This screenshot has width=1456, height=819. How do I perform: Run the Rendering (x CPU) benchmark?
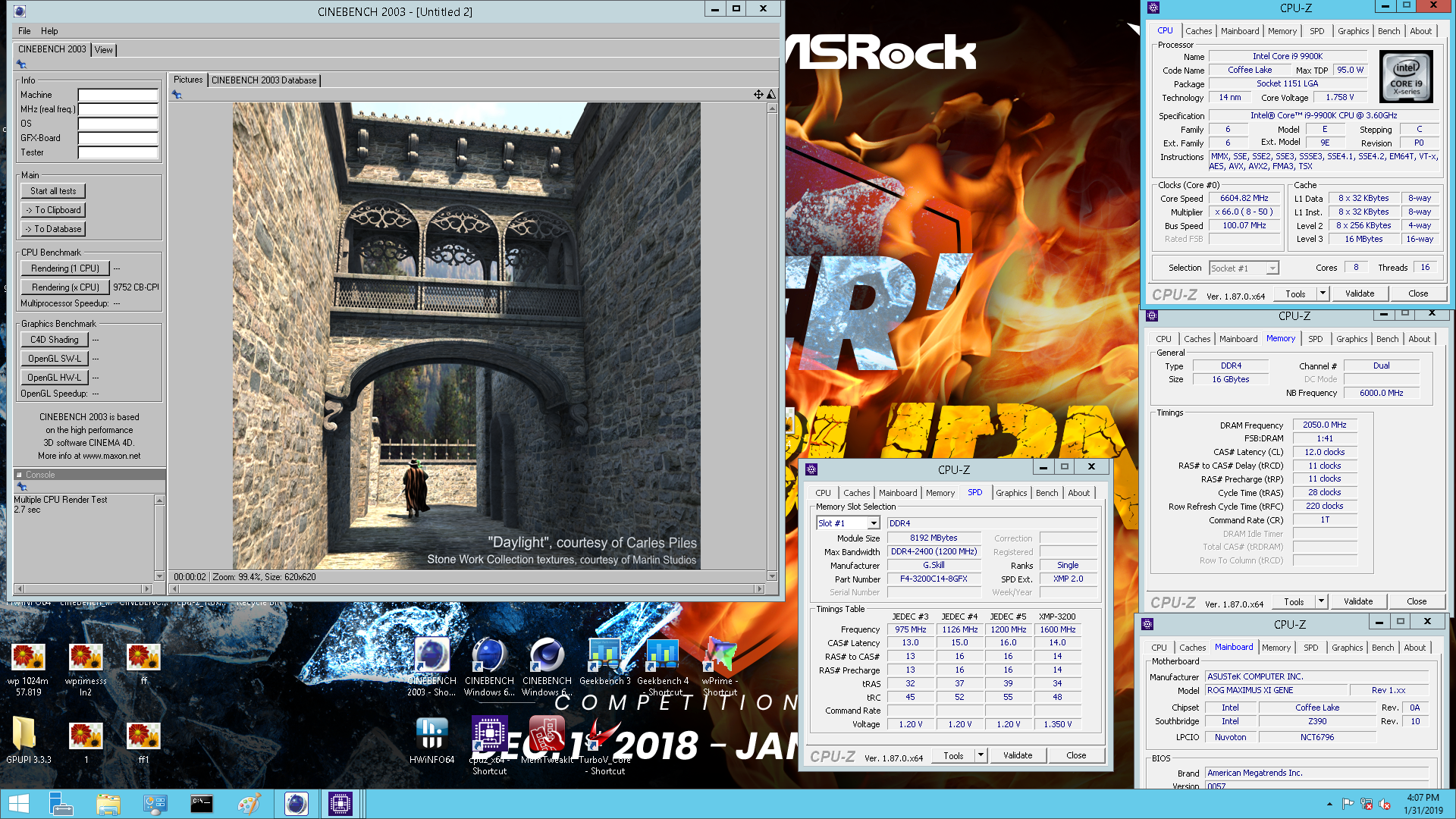pyautogui.click(x=65, y=287)
